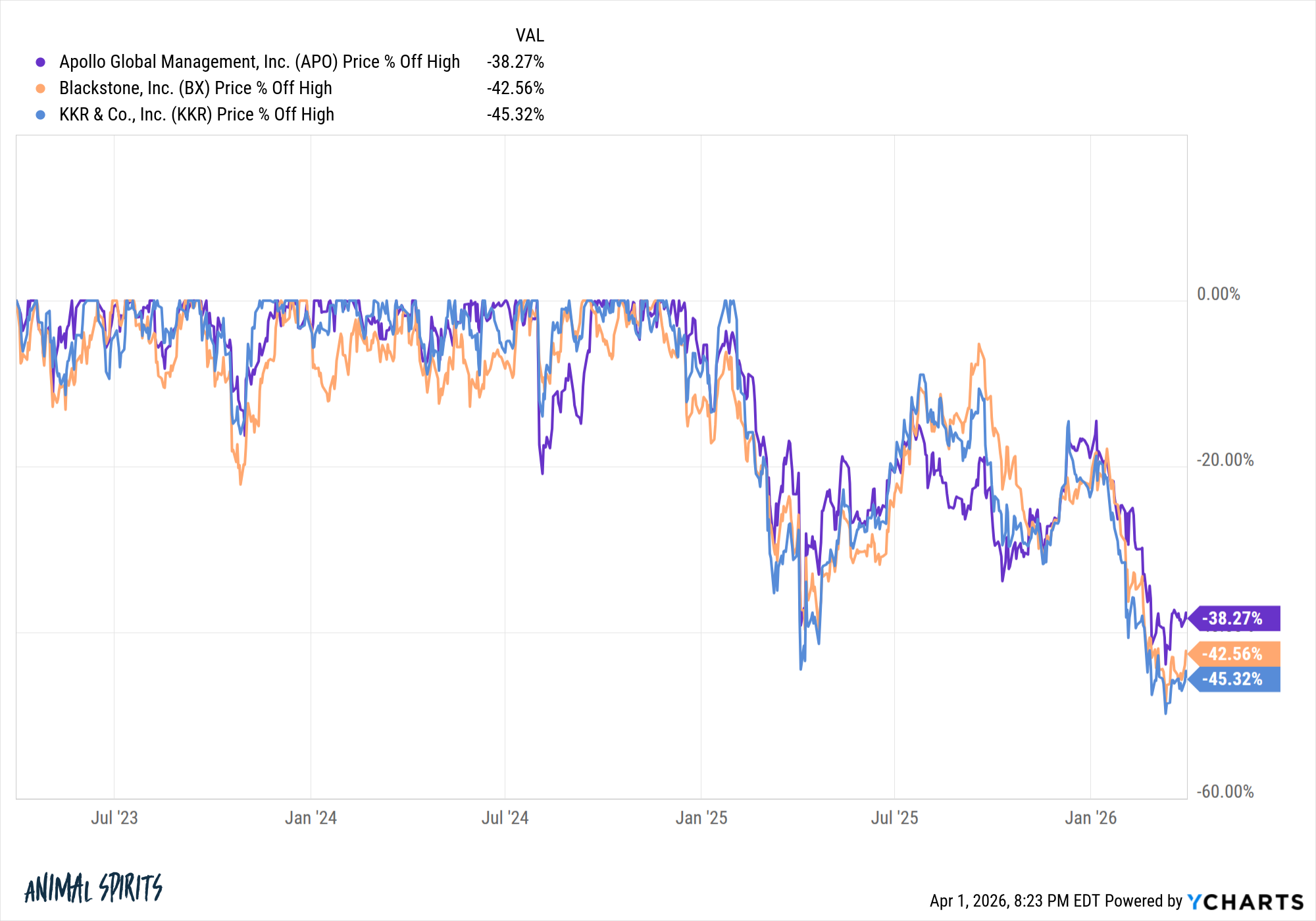The width and height of the screenshot is (1316, 921).
Task: Click the Jul '23 x-axis label
Action: [114, 818]
